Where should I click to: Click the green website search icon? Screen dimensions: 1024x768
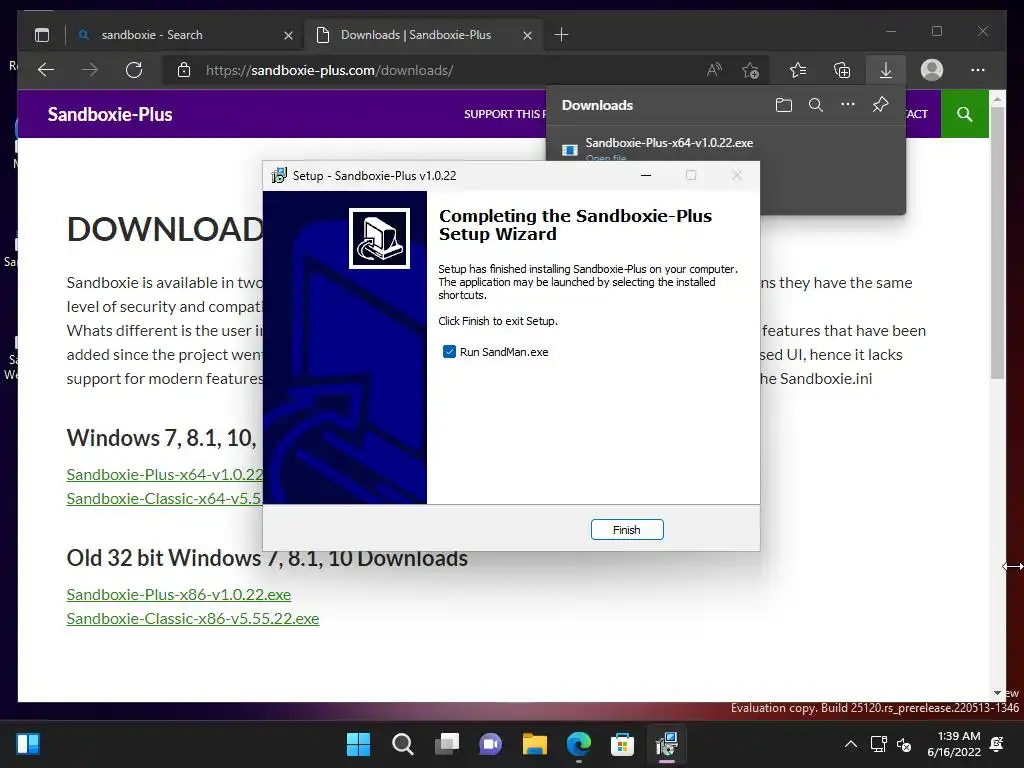[965, 114]
